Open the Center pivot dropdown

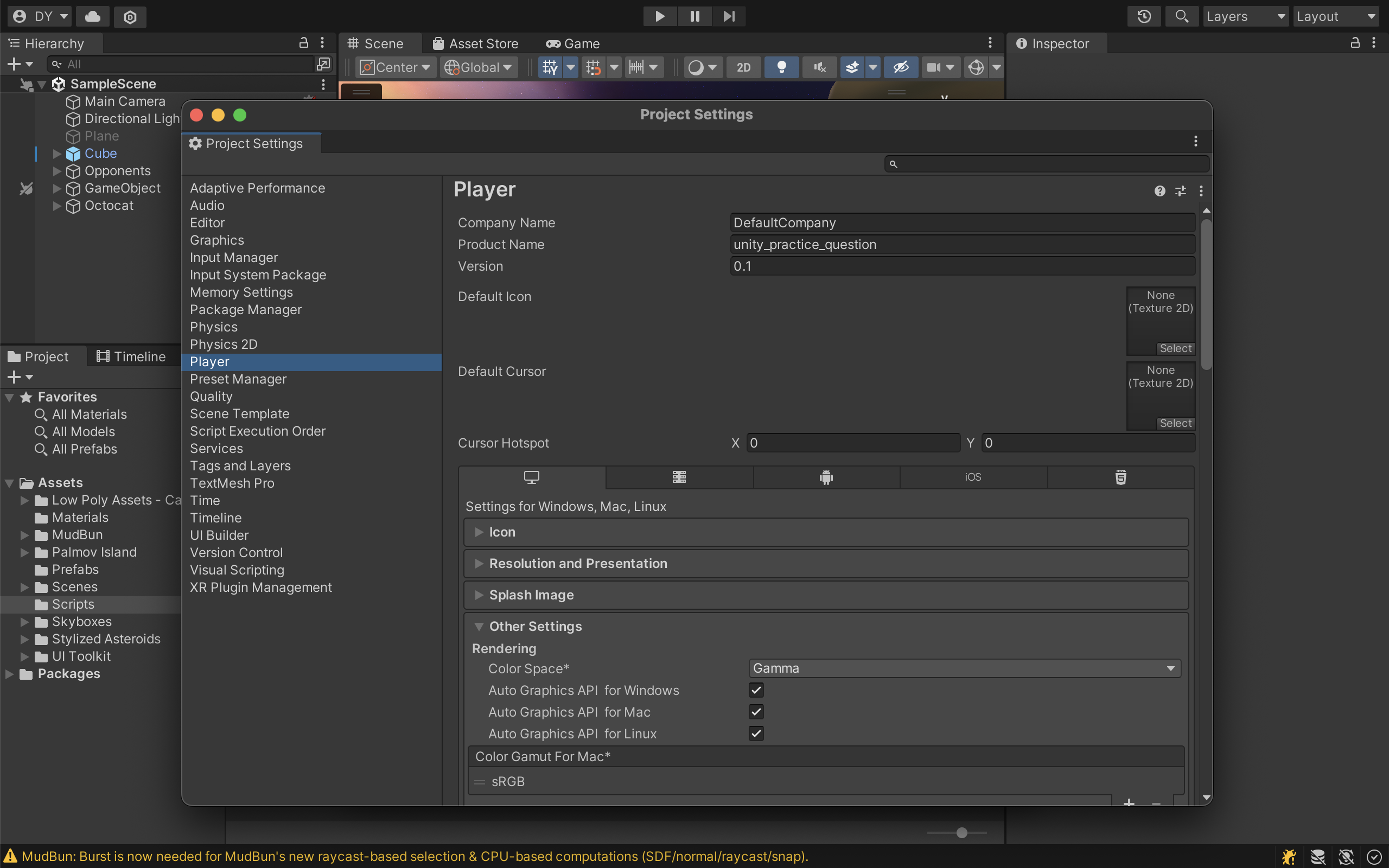click(396, 67)
